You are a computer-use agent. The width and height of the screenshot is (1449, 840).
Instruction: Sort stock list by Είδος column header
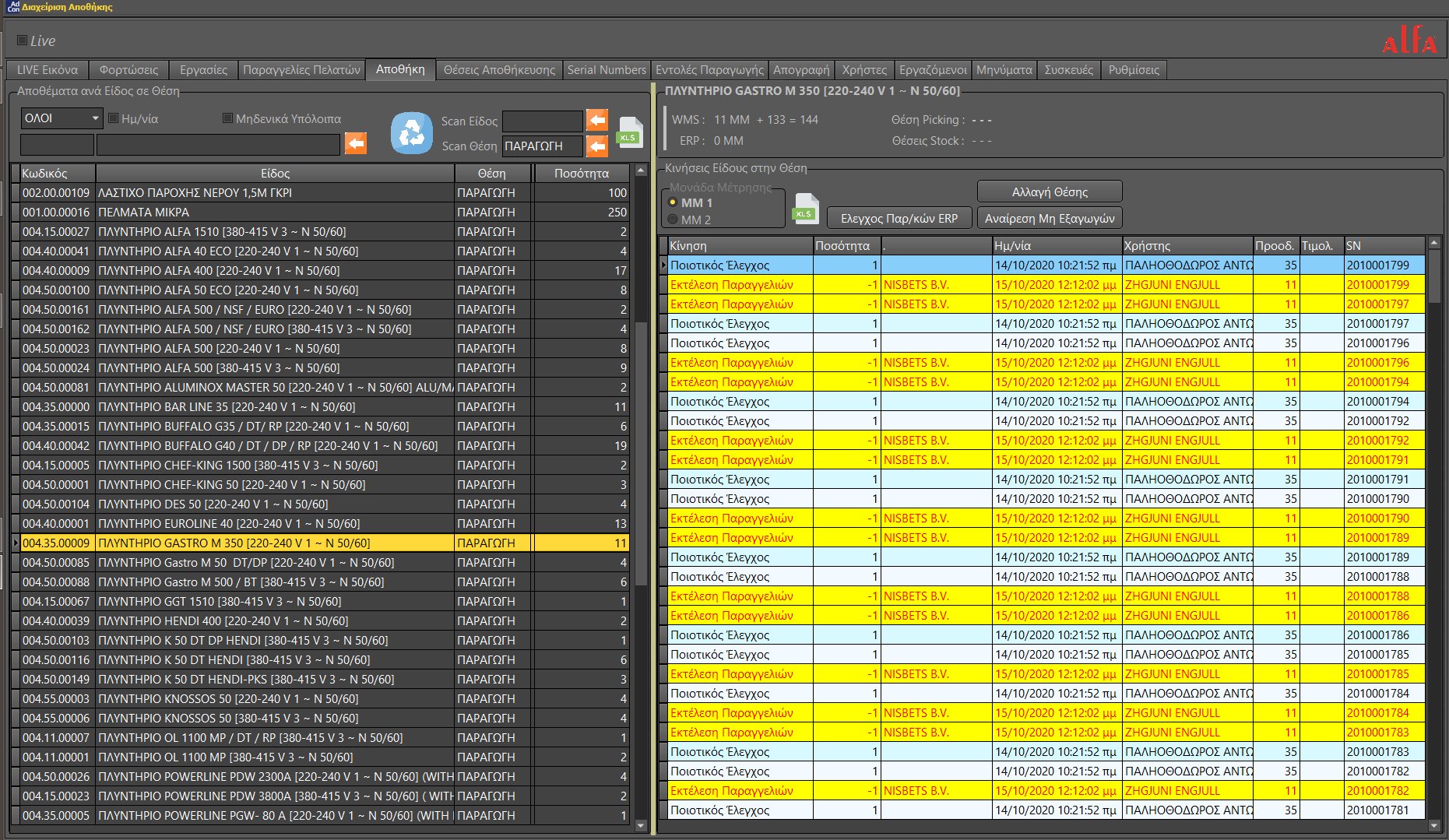(275, 173)
